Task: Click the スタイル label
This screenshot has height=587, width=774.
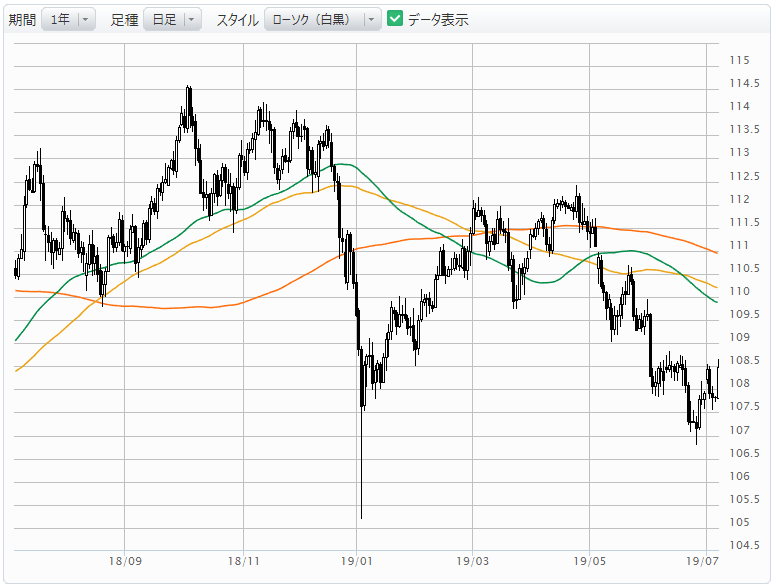Action: pyautogui.click(x=237, y=20)
